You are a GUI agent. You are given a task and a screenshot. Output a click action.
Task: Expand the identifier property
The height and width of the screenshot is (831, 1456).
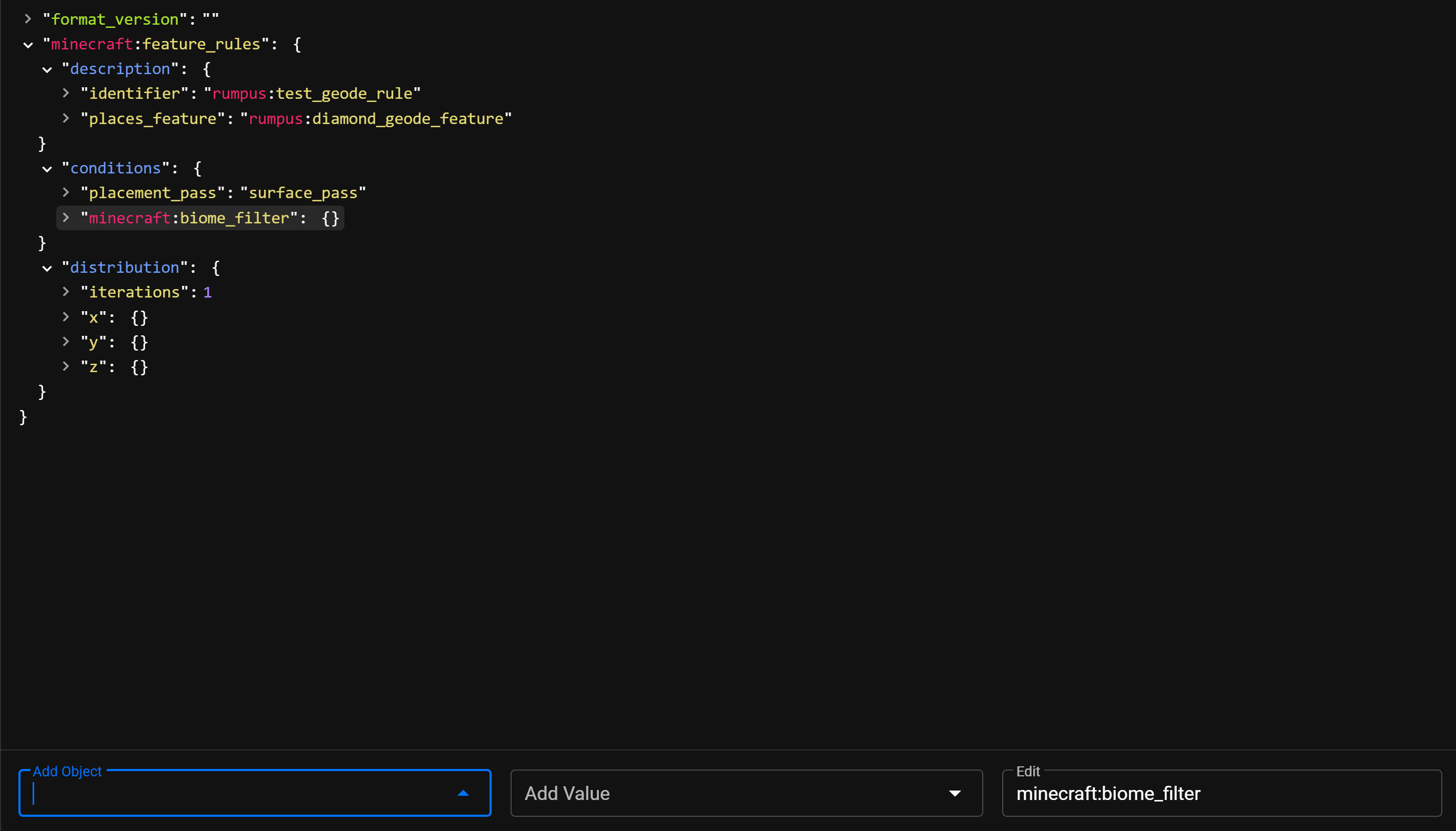click(67, 93)
